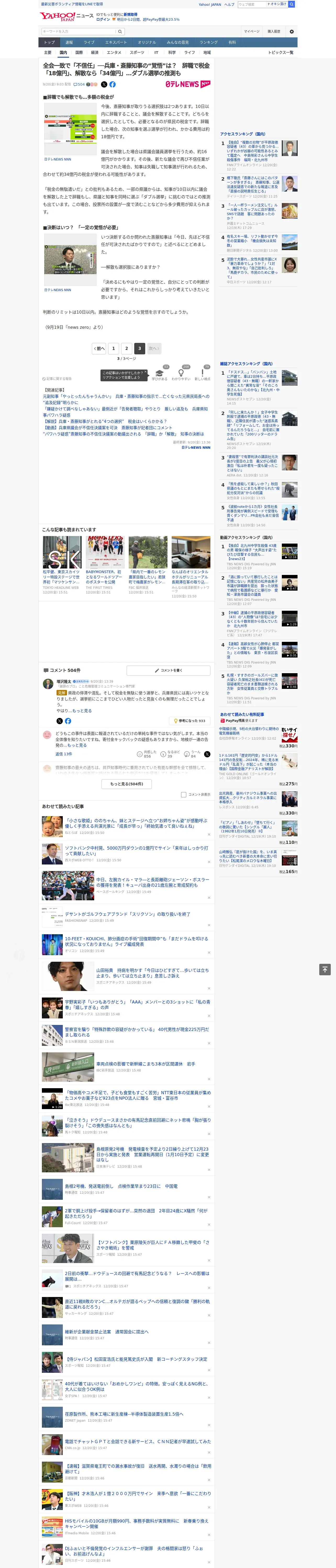Click the blue web search button at top
The height and width of the screenshot is (1568, 336).
click(x=292, y=4)
